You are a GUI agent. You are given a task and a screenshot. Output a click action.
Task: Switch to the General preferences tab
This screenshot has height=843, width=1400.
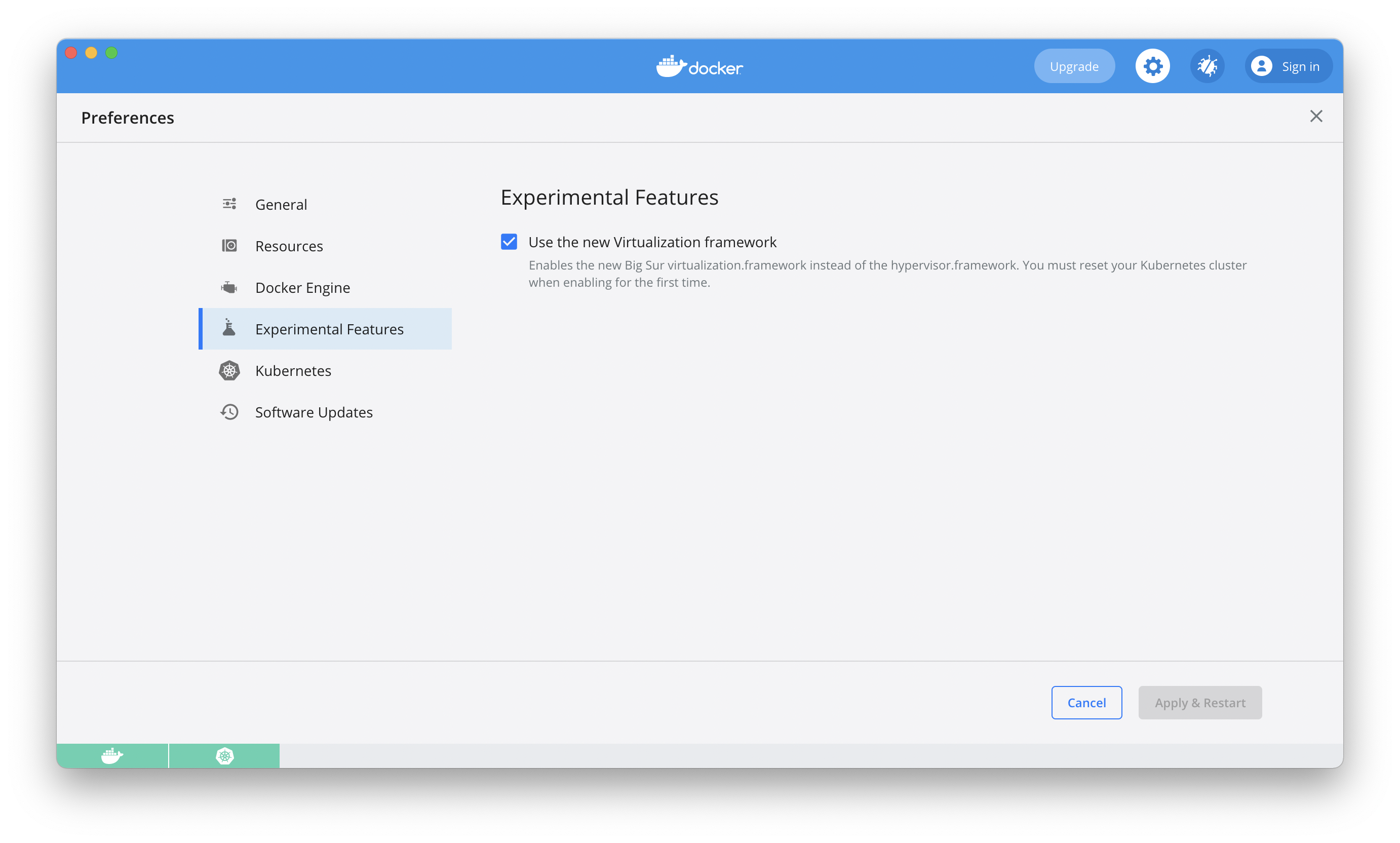tap(281, 205)
